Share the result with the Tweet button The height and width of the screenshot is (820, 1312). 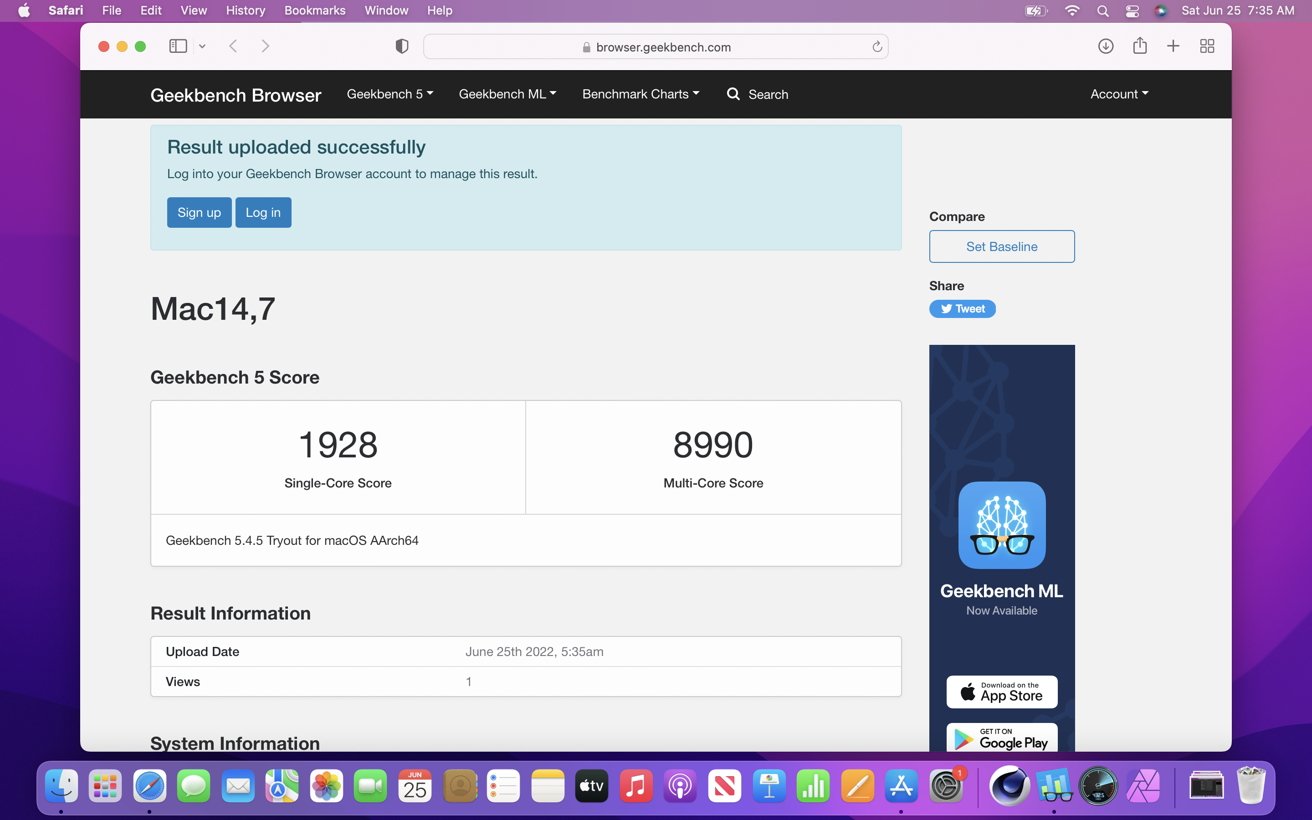click(x=962, y=309)
